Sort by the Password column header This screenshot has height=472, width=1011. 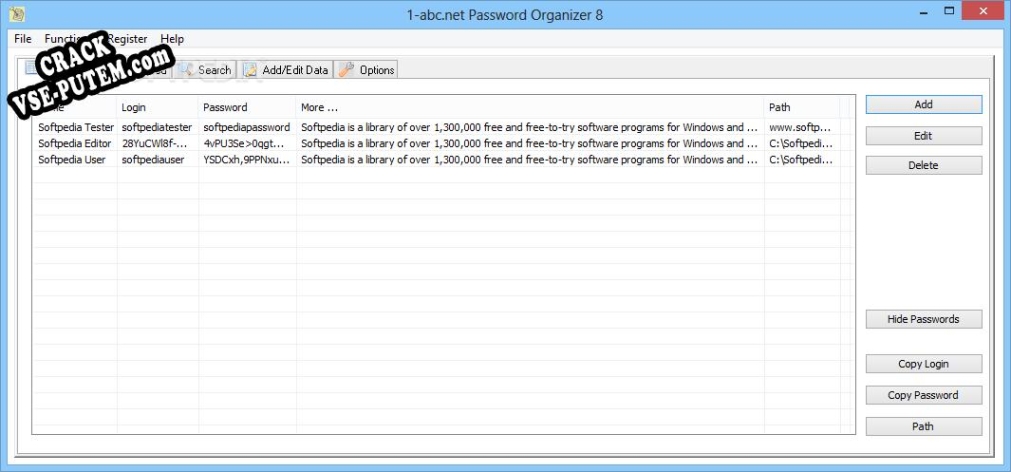pyautogui.click(x=247, y=107)
